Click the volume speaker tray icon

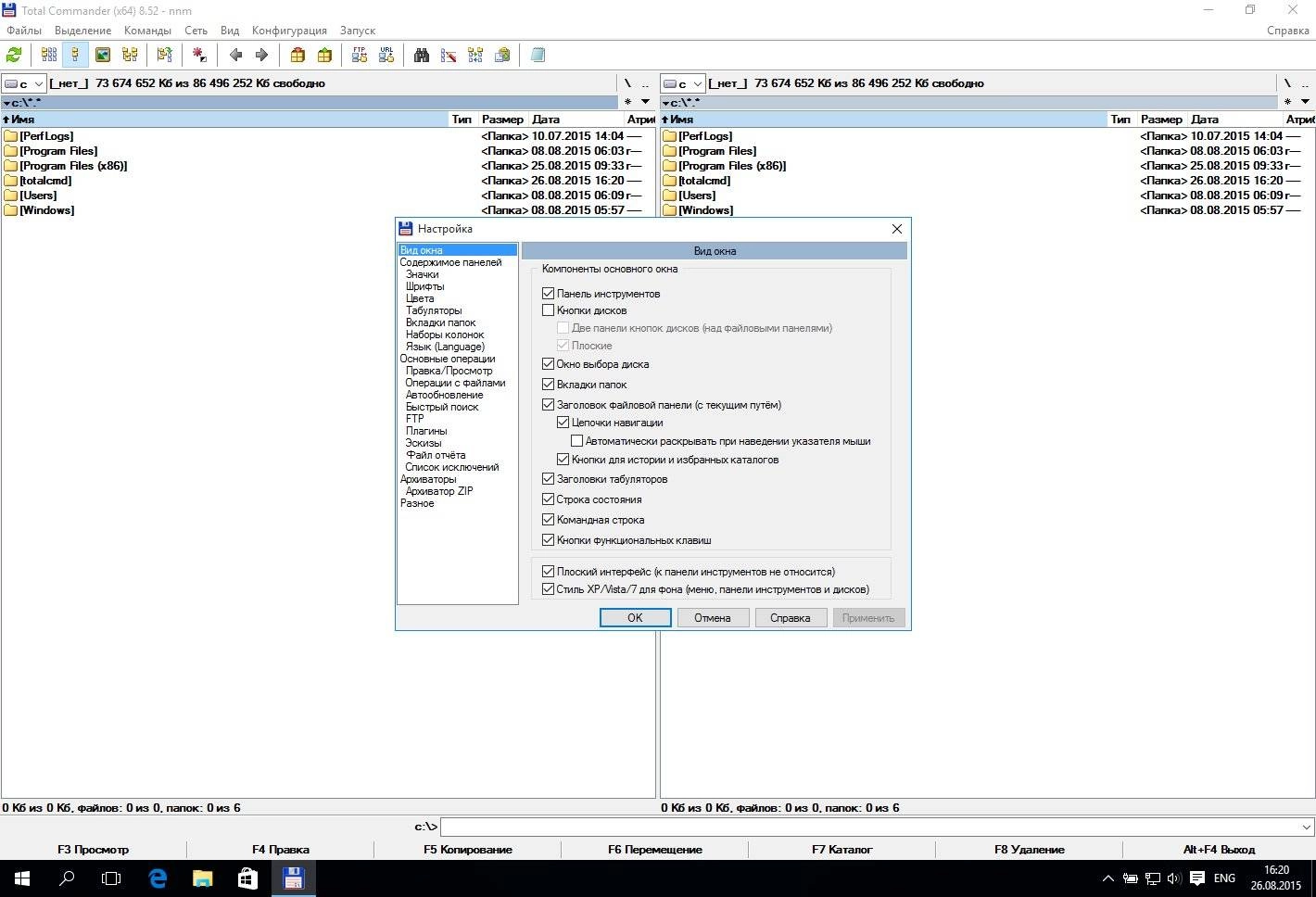[1174, 878]
